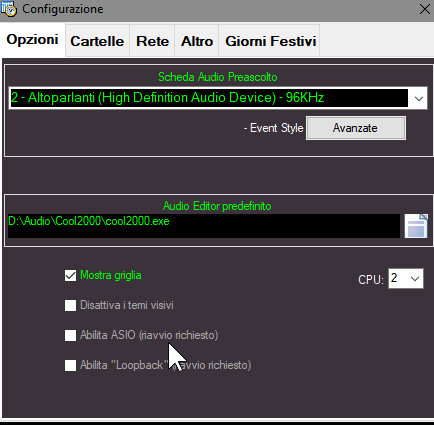Switch to the Cartelle tab
The image size is (434, 425).
(97, 41)
